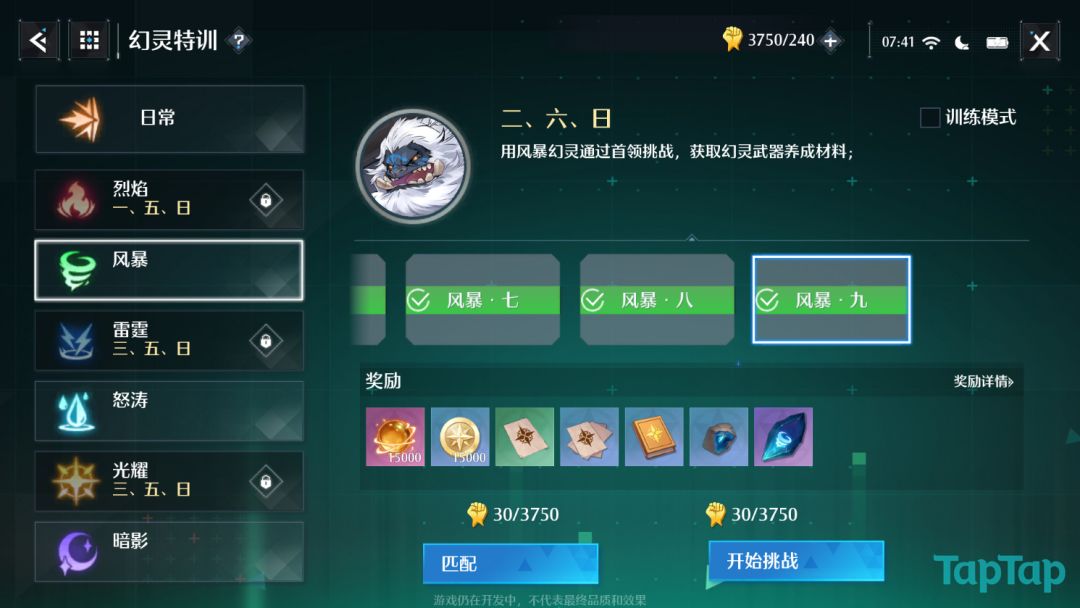
Task: Switch to the 日常 daily tab
Action: [169, 119]
